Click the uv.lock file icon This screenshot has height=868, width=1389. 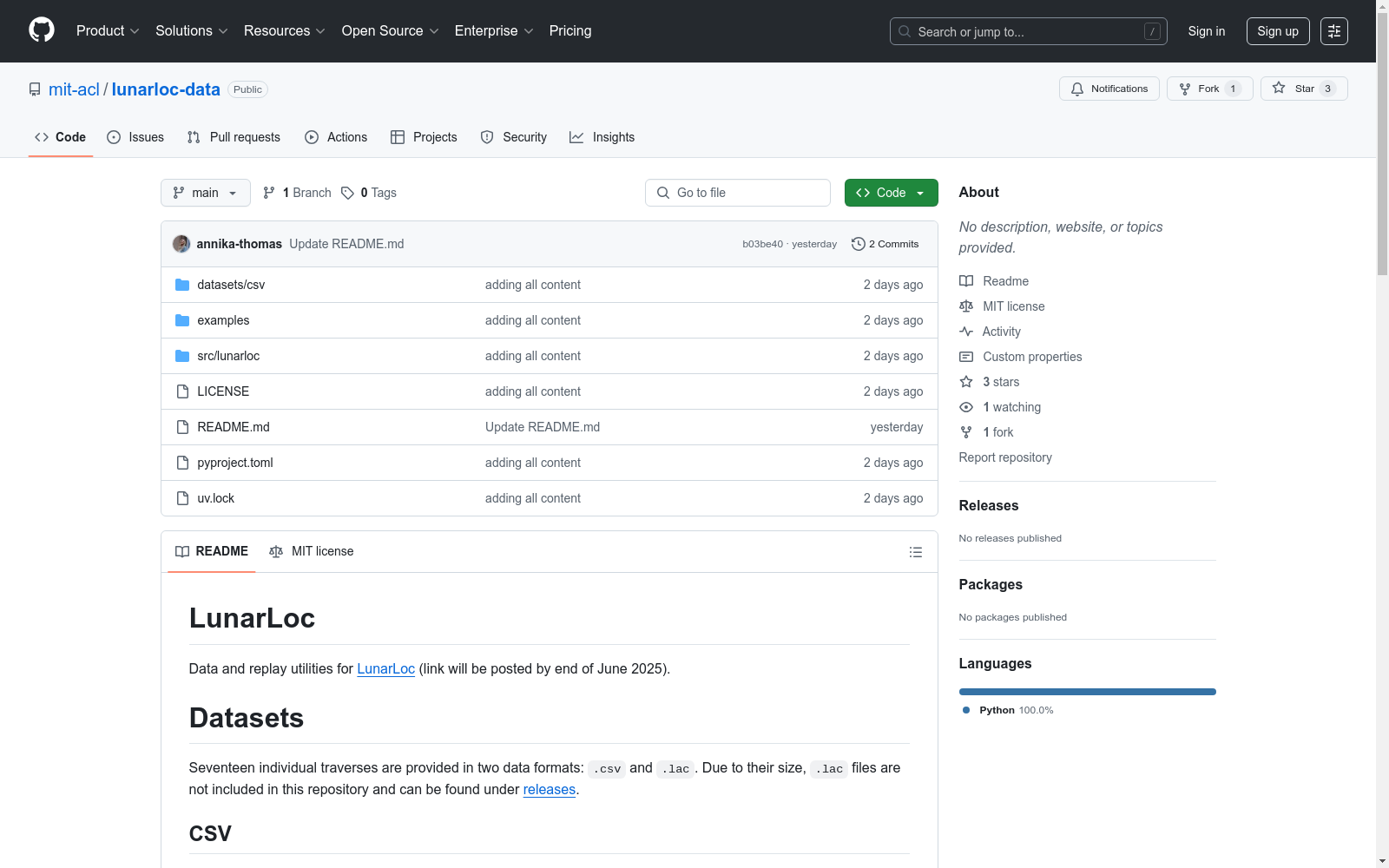pyautogui.click(x=182, y=498)
